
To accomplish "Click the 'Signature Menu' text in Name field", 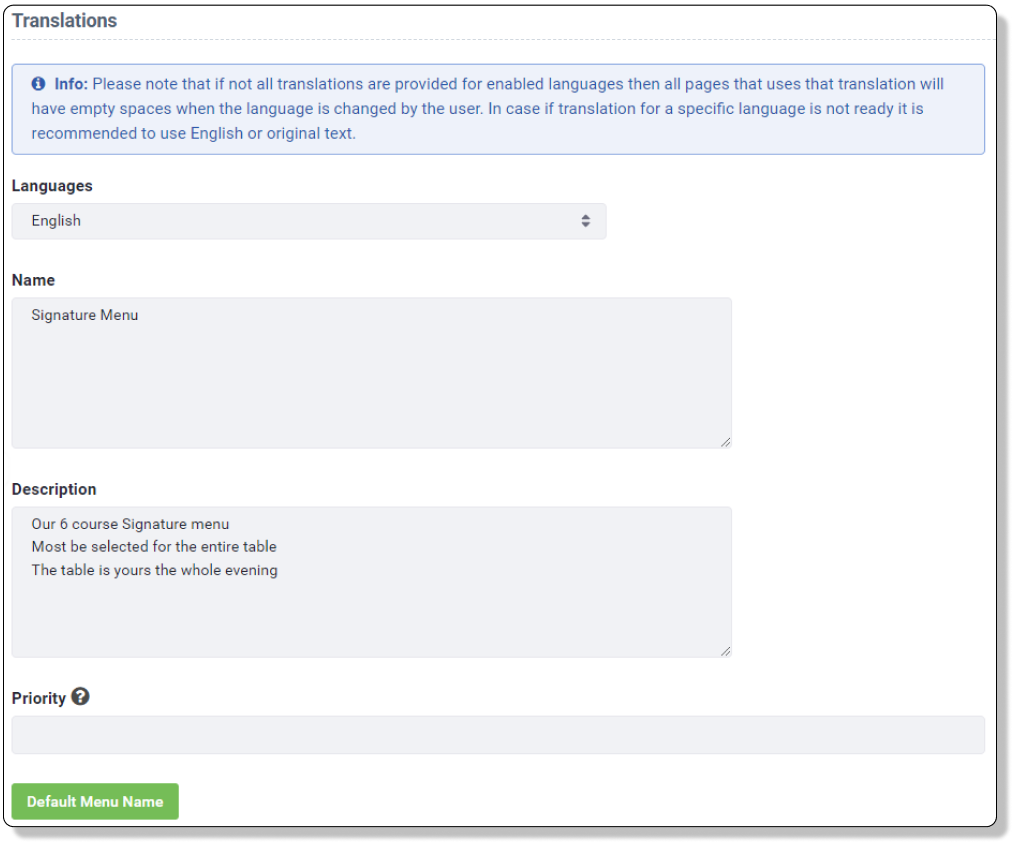I will coord(85,315).
